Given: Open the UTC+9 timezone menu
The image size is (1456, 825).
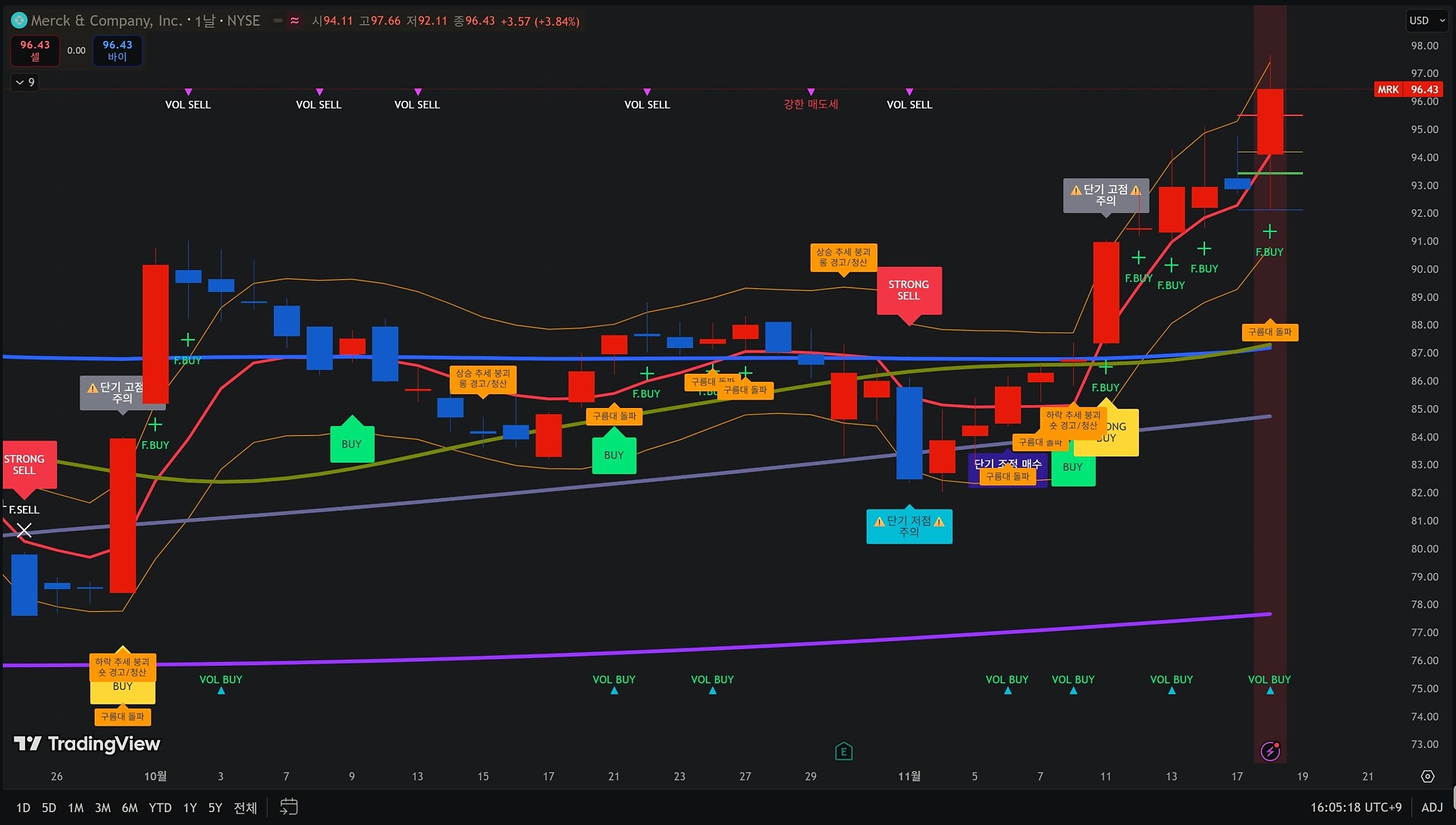Looking at the screenshot, I should point(1356,808).
